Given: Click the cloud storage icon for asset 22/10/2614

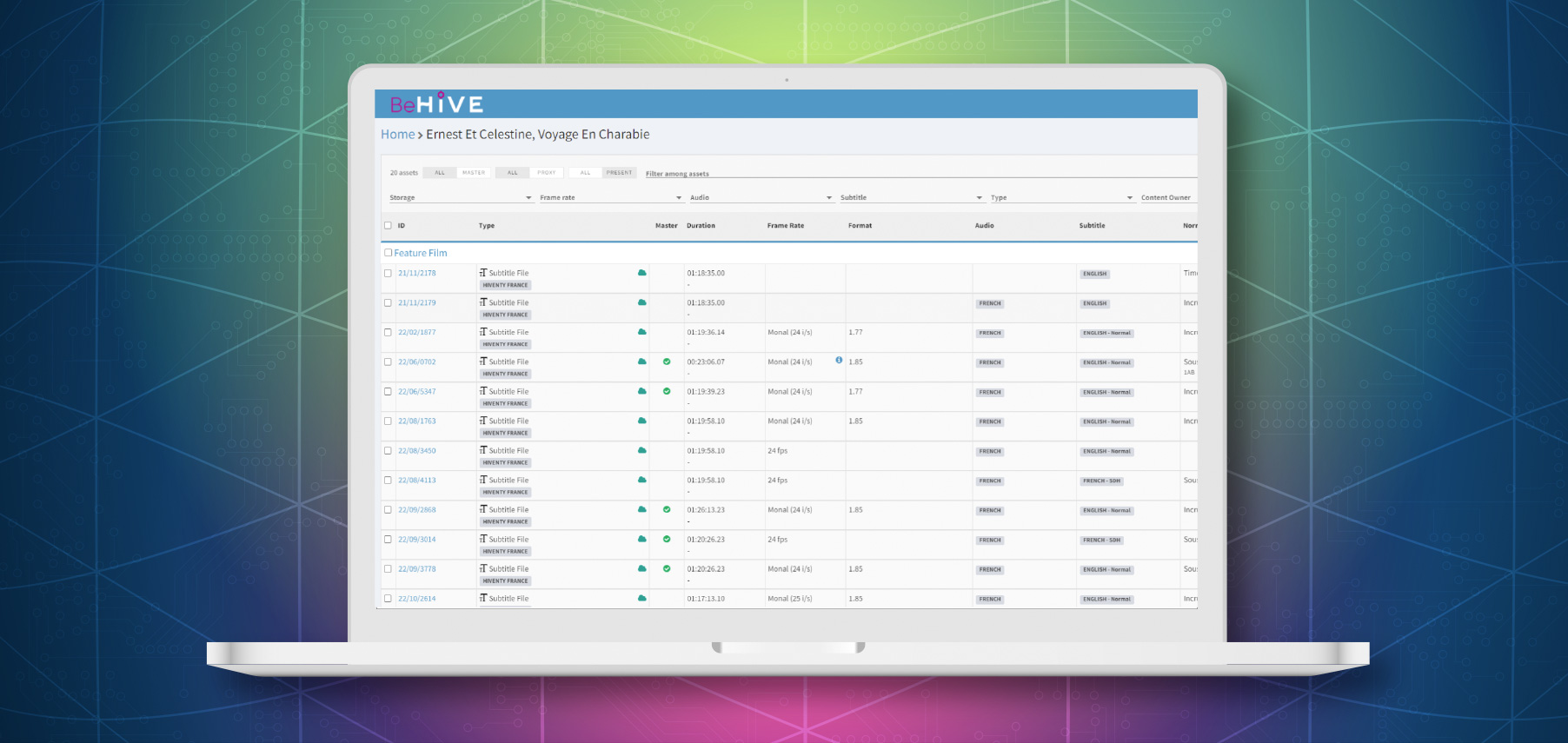Looking at the screenshot, I should 642,598.
